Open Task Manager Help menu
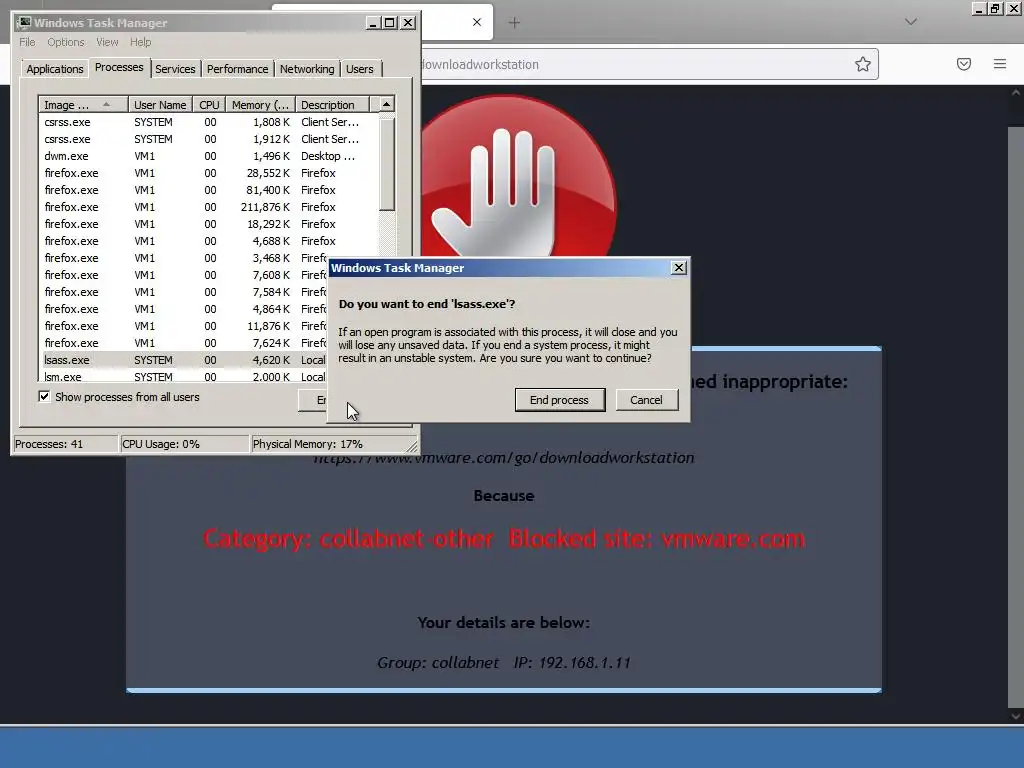 coord(140,42)
